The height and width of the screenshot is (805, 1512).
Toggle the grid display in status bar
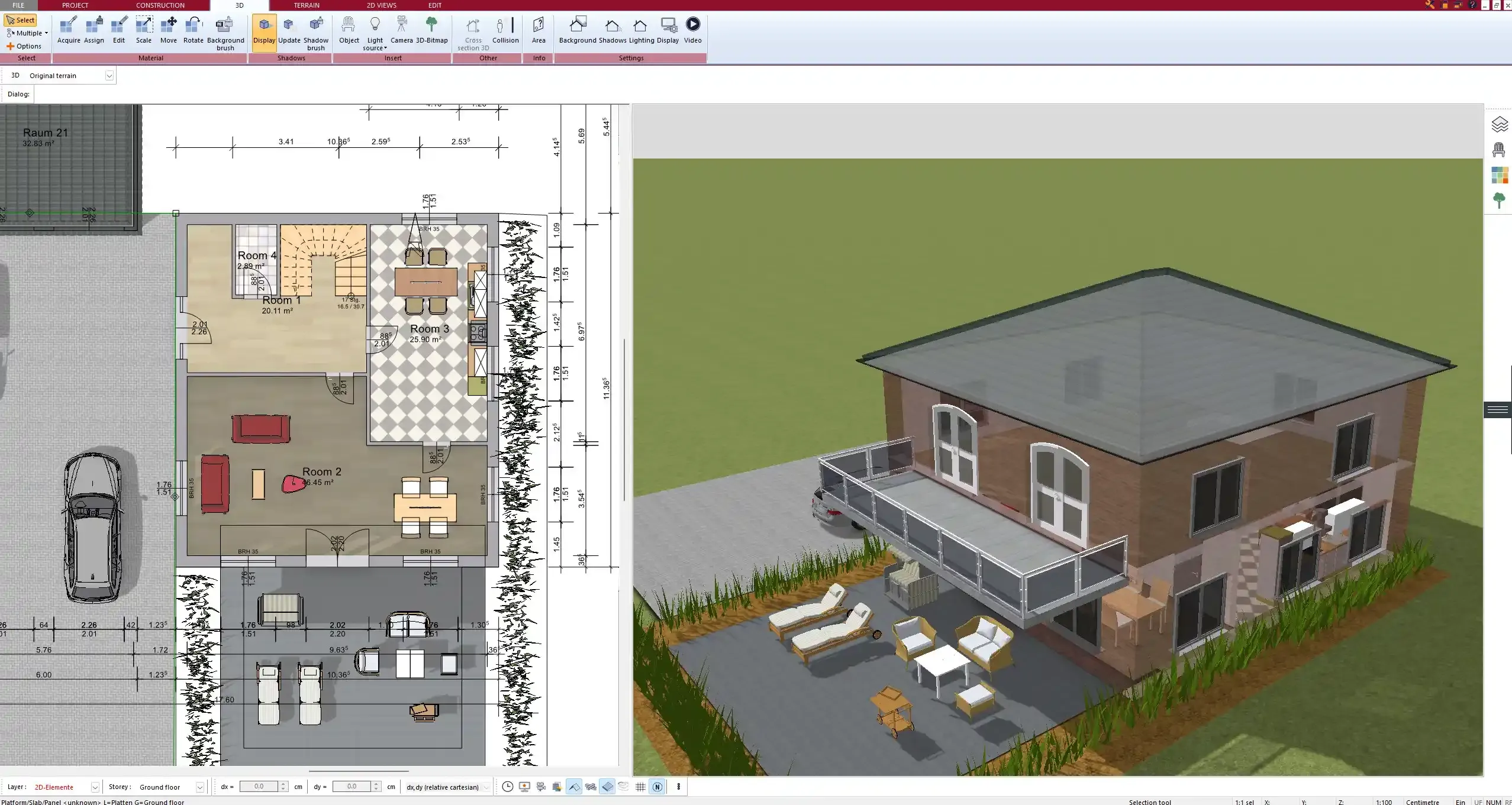[x=640, y=787]
